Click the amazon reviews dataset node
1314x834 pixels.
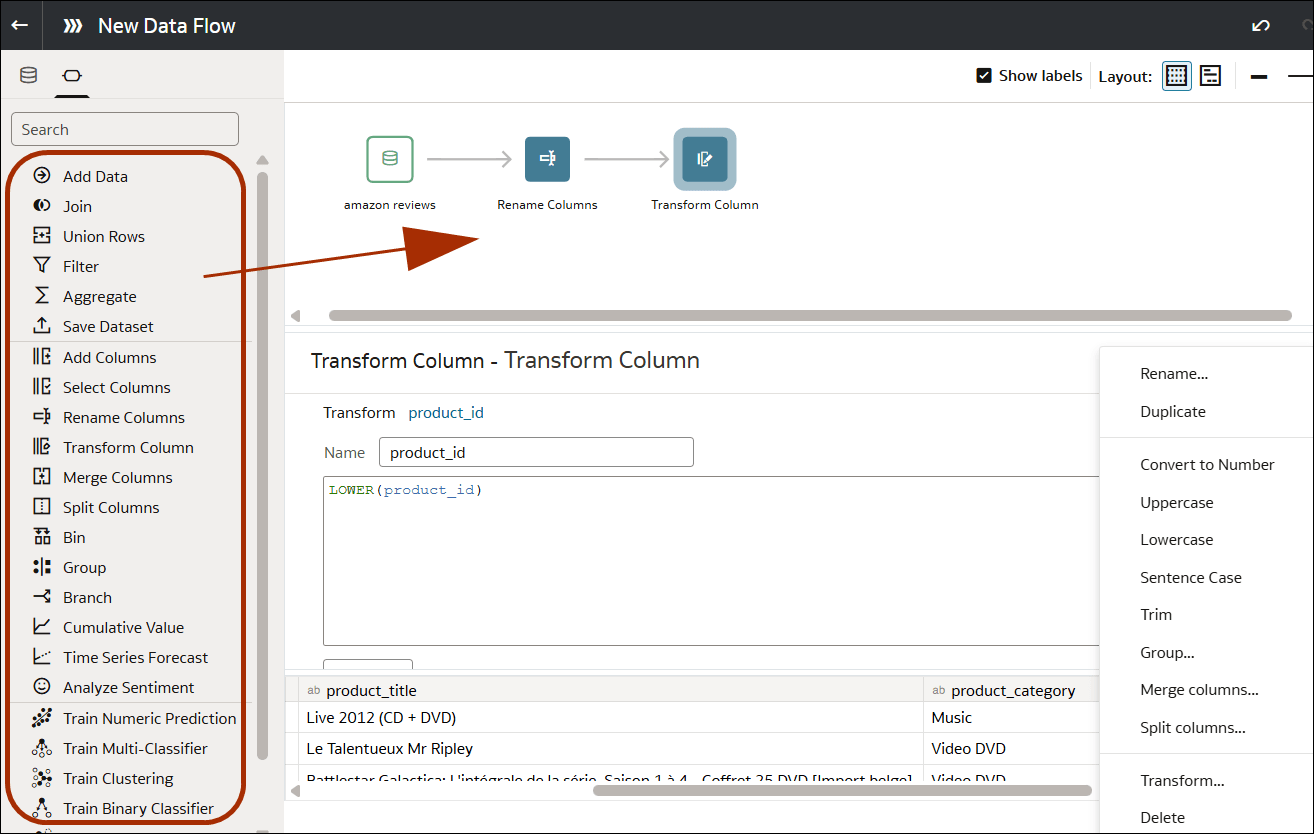389,159
